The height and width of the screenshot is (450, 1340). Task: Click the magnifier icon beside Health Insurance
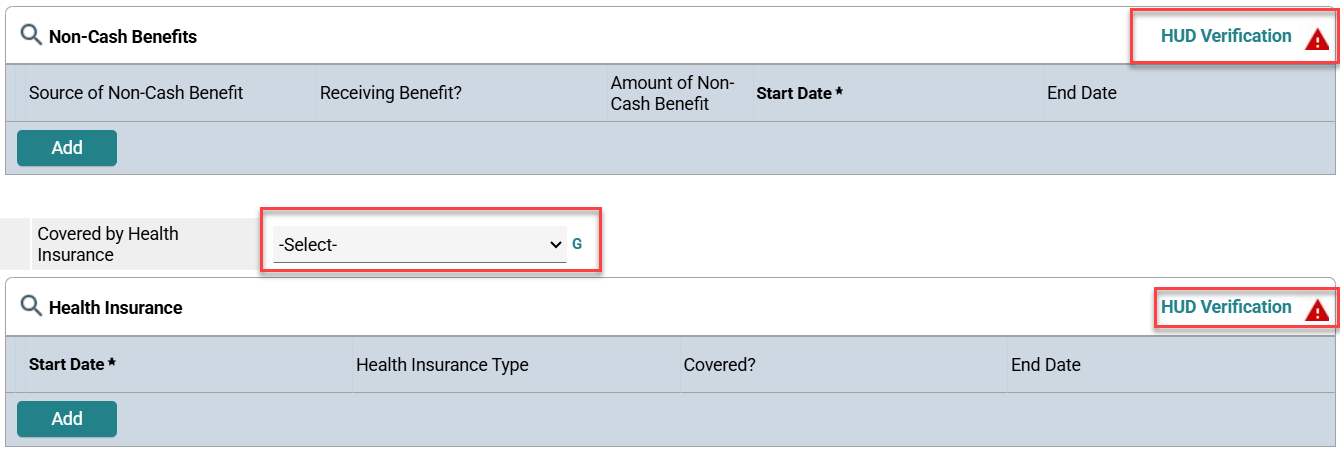[31, 307]
